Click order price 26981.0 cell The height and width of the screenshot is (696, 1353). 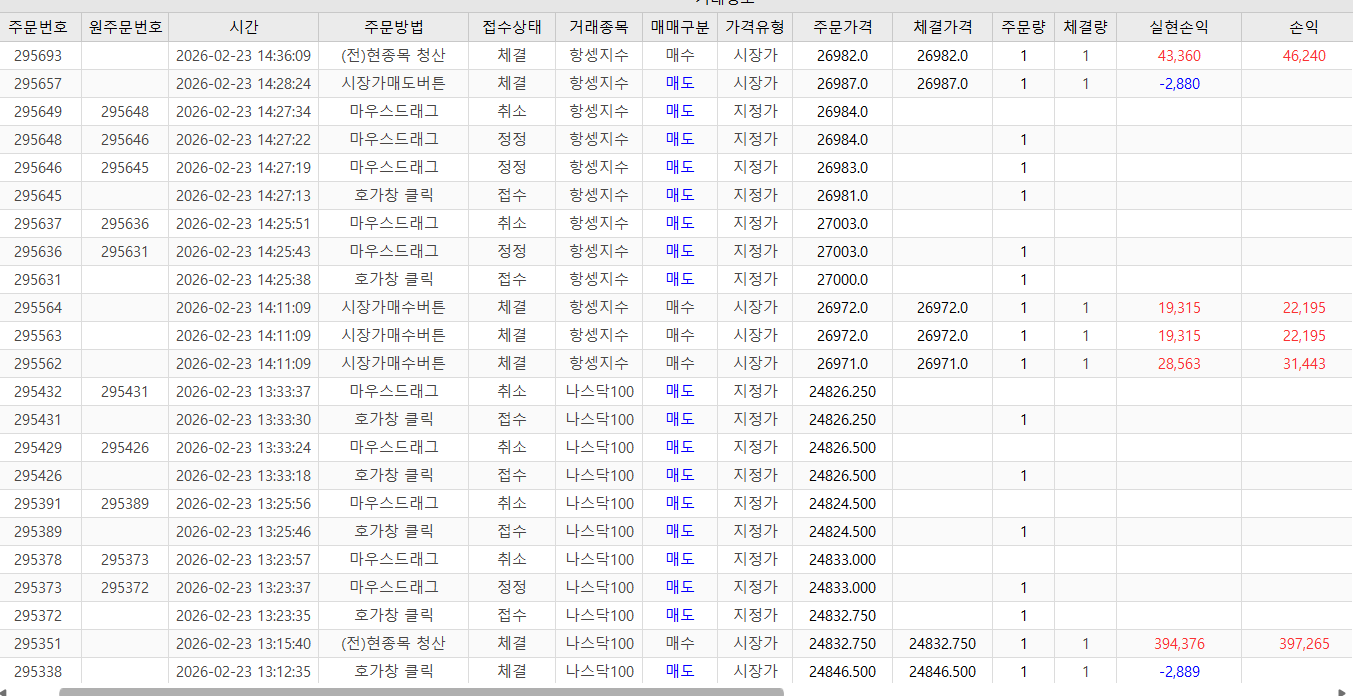click(842, 196)
